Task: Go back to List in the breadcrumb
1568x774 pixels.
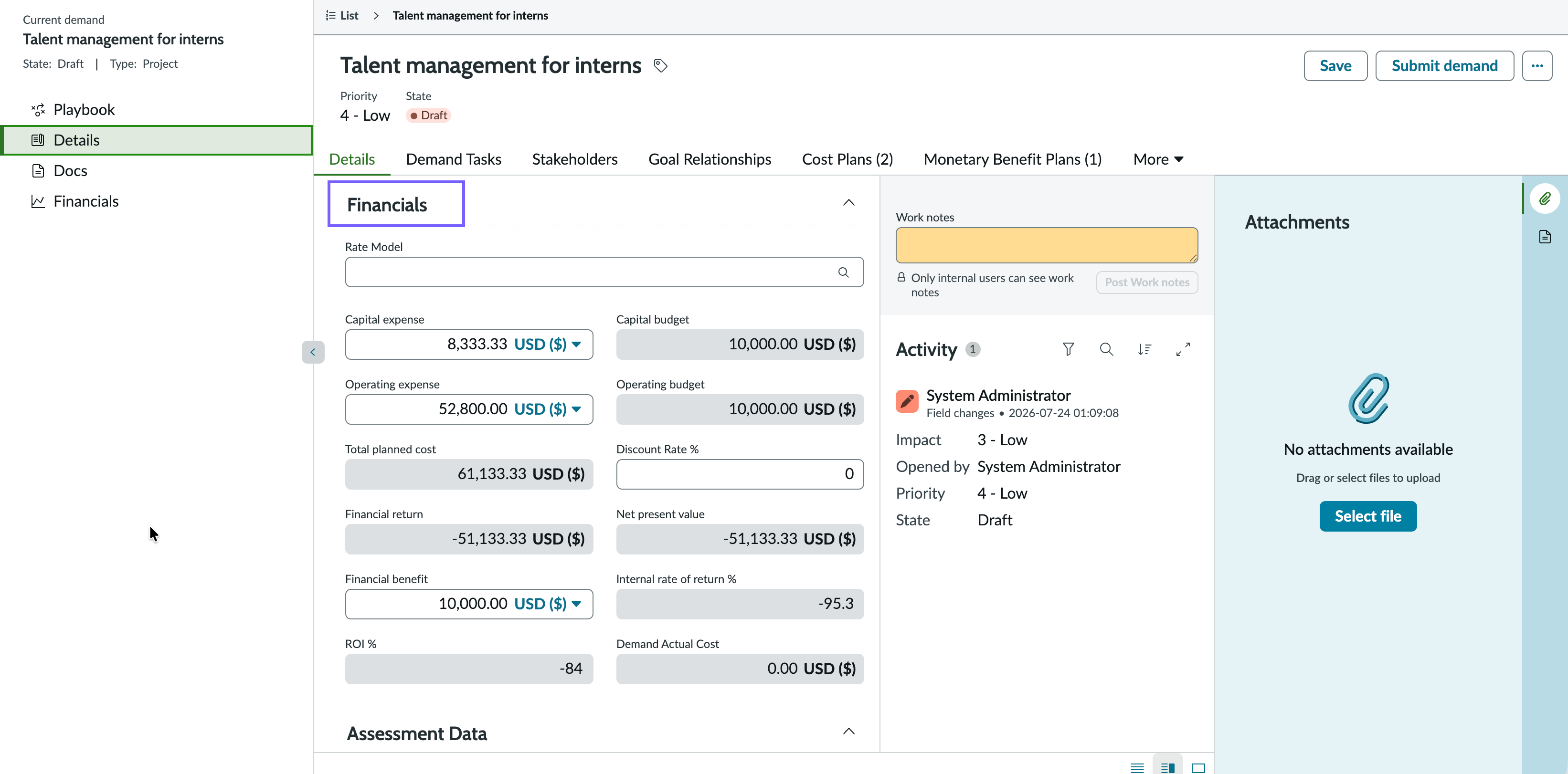Action: click(342, 15)
